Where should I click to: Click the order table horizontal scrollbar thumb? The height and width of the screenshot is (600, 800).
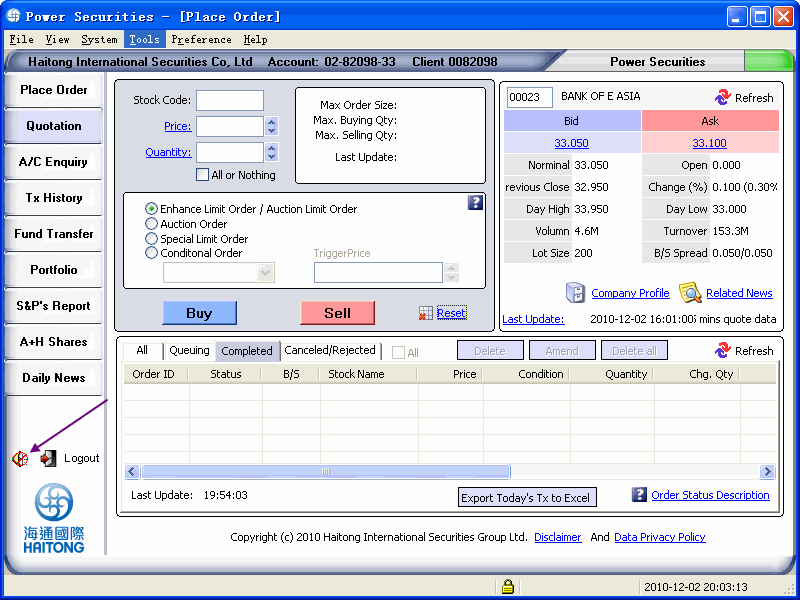click(326, 471)
